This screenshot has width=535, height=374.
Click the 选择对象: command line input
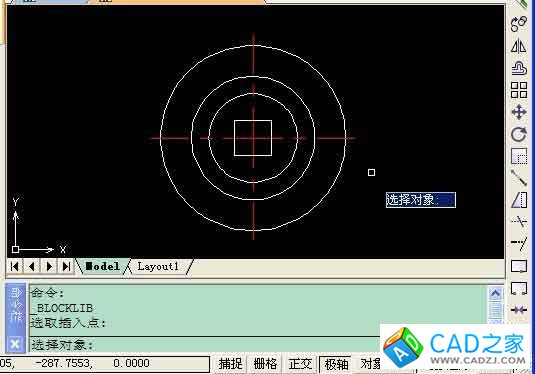205,345
